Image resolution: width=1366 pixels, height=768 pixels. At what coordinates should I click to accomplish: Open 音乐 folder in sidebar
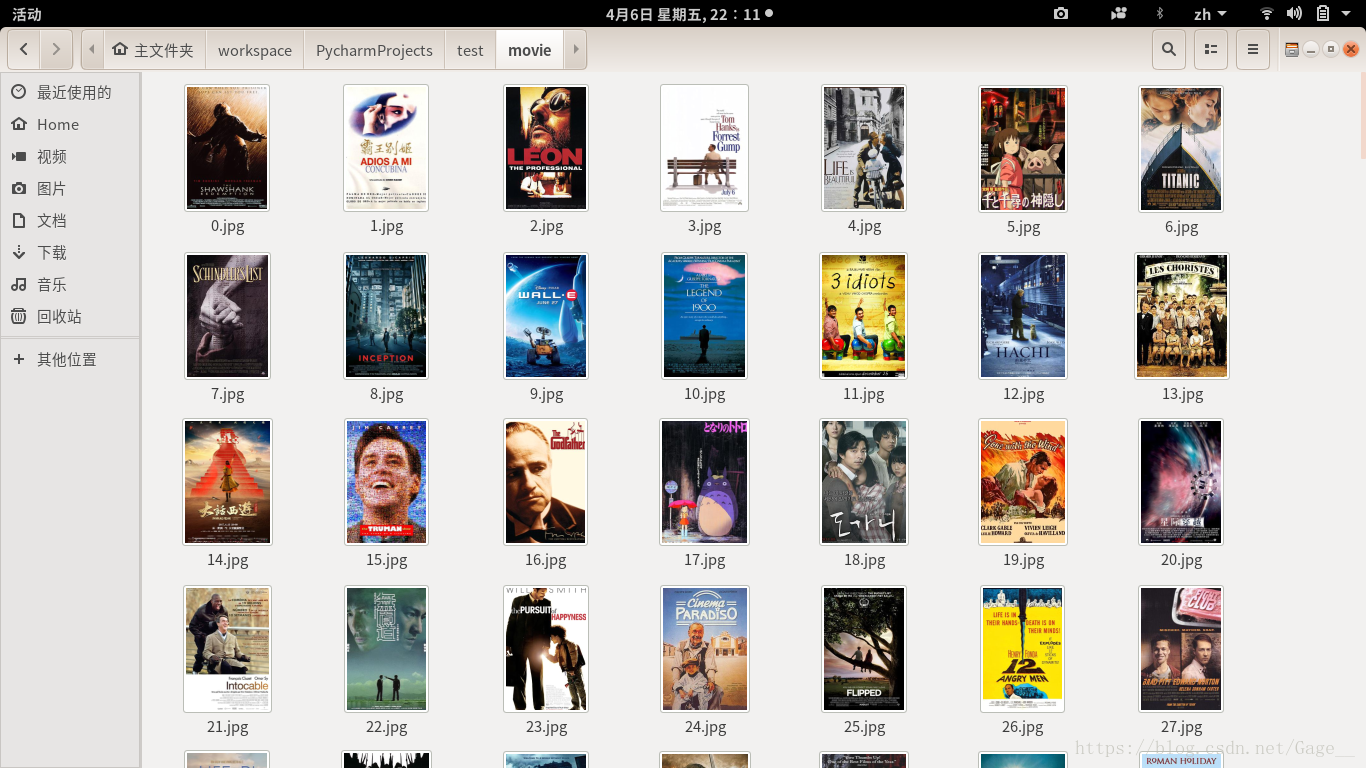pyautogui.click(x=70, y=284)
